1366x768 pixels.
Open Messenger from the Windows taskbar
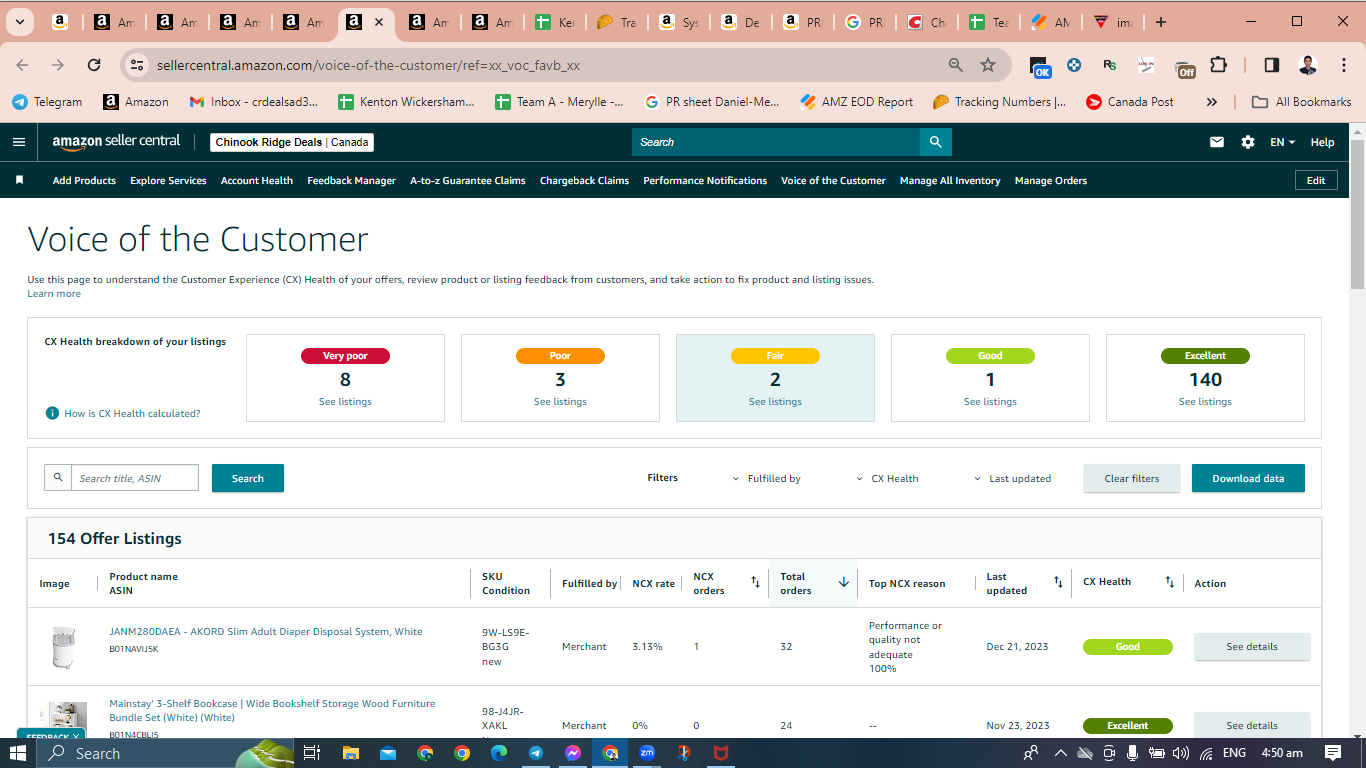[x=573, y=753]
